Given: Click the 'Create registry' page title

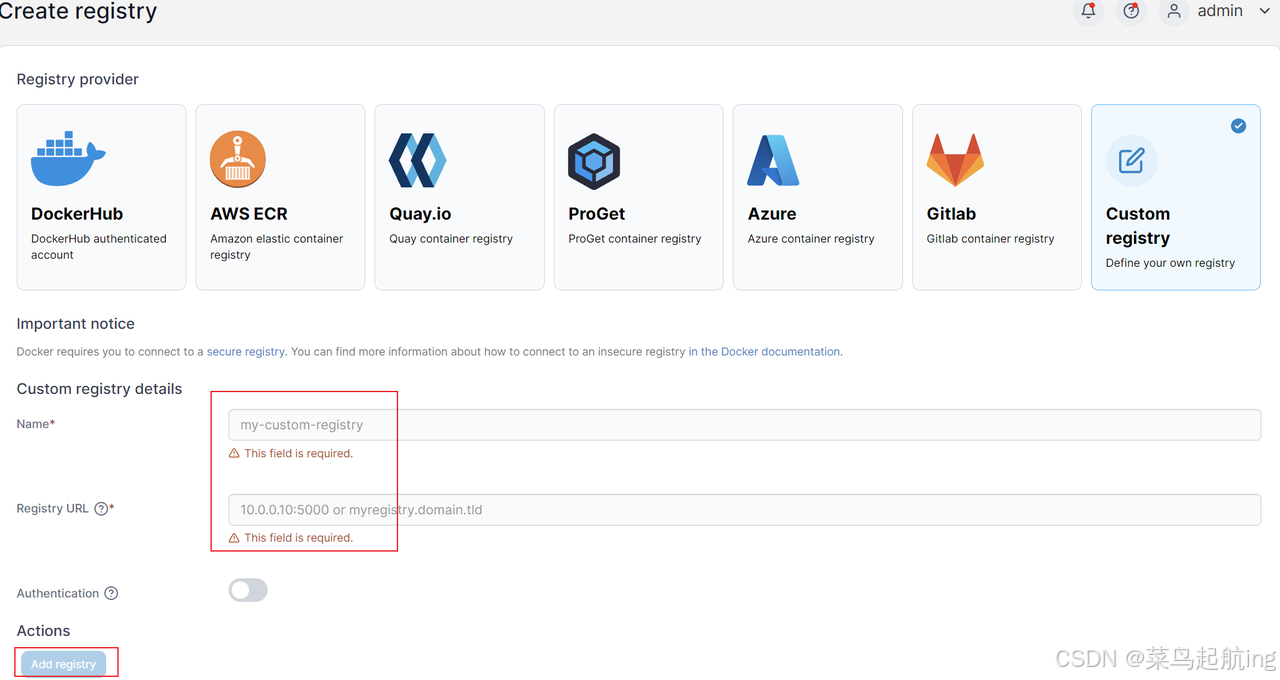Looking at the screenshot, I should pyautogui.click(x=78, y=12).
